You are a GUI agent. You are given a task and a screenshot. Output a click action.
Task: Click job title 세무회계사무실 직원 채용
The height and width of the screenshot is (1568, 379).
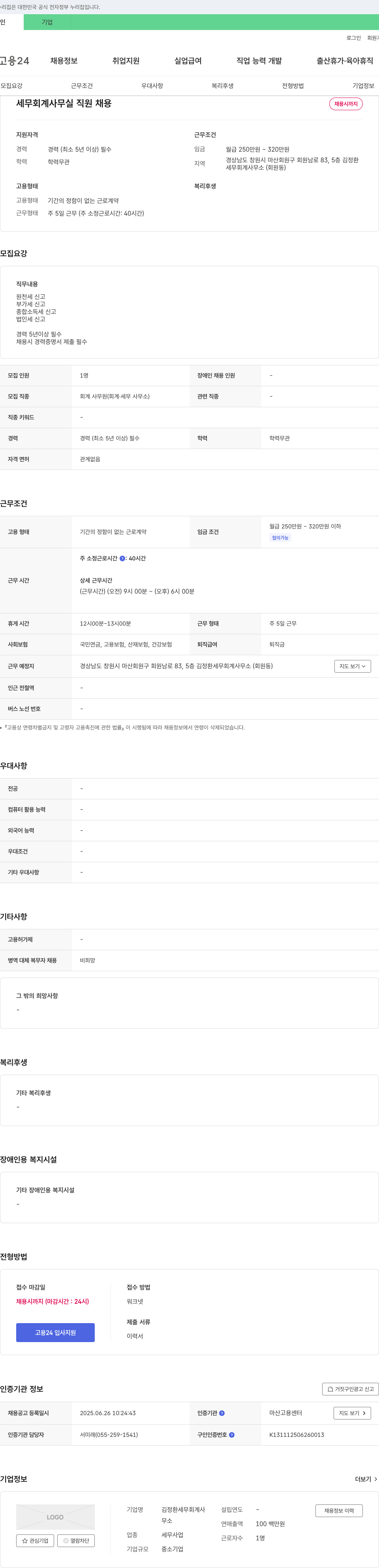click(x=64, y=103)
